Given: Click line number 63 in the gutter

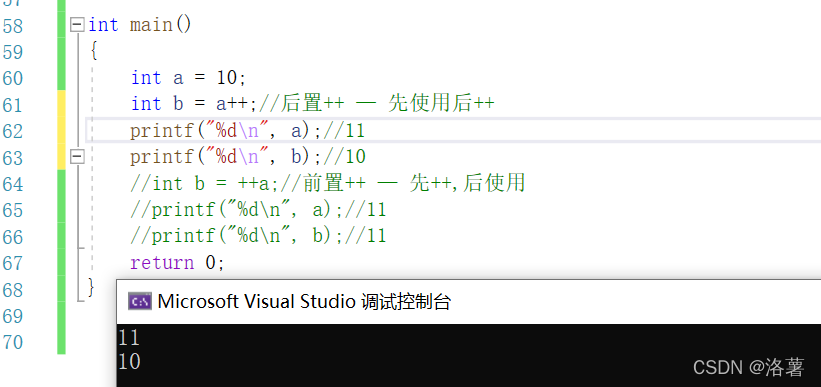Looking at the screenshot, I should coord(13,157).
